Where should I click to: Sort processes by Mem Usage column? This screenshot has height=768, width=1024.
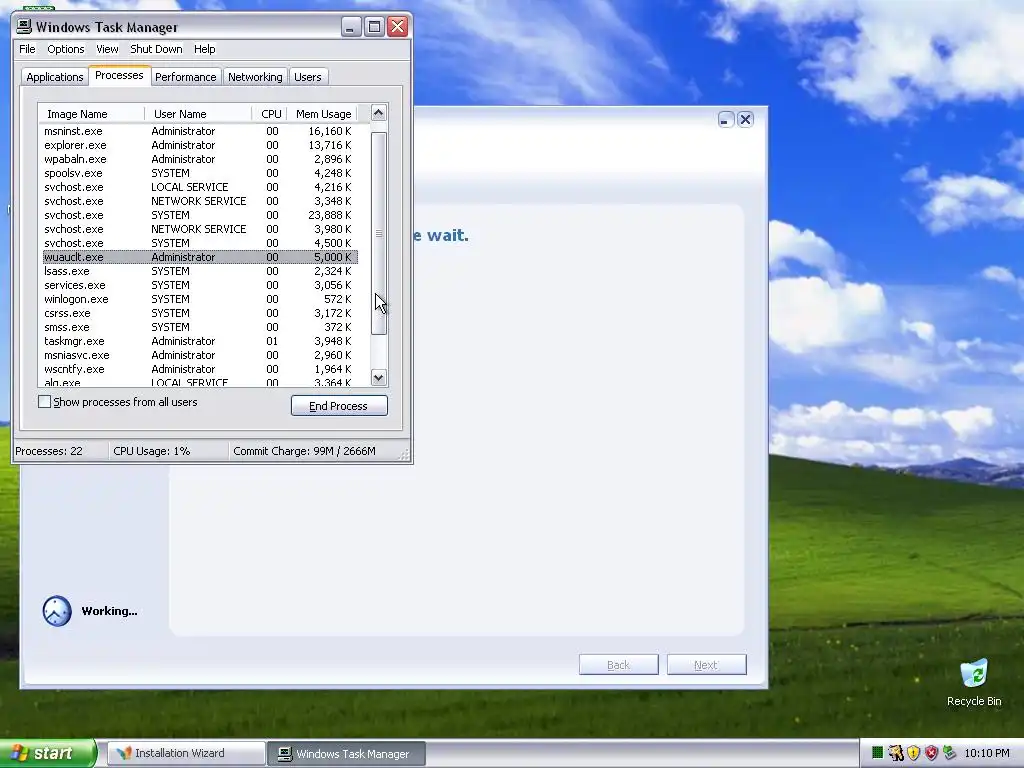tap(323, 114)
